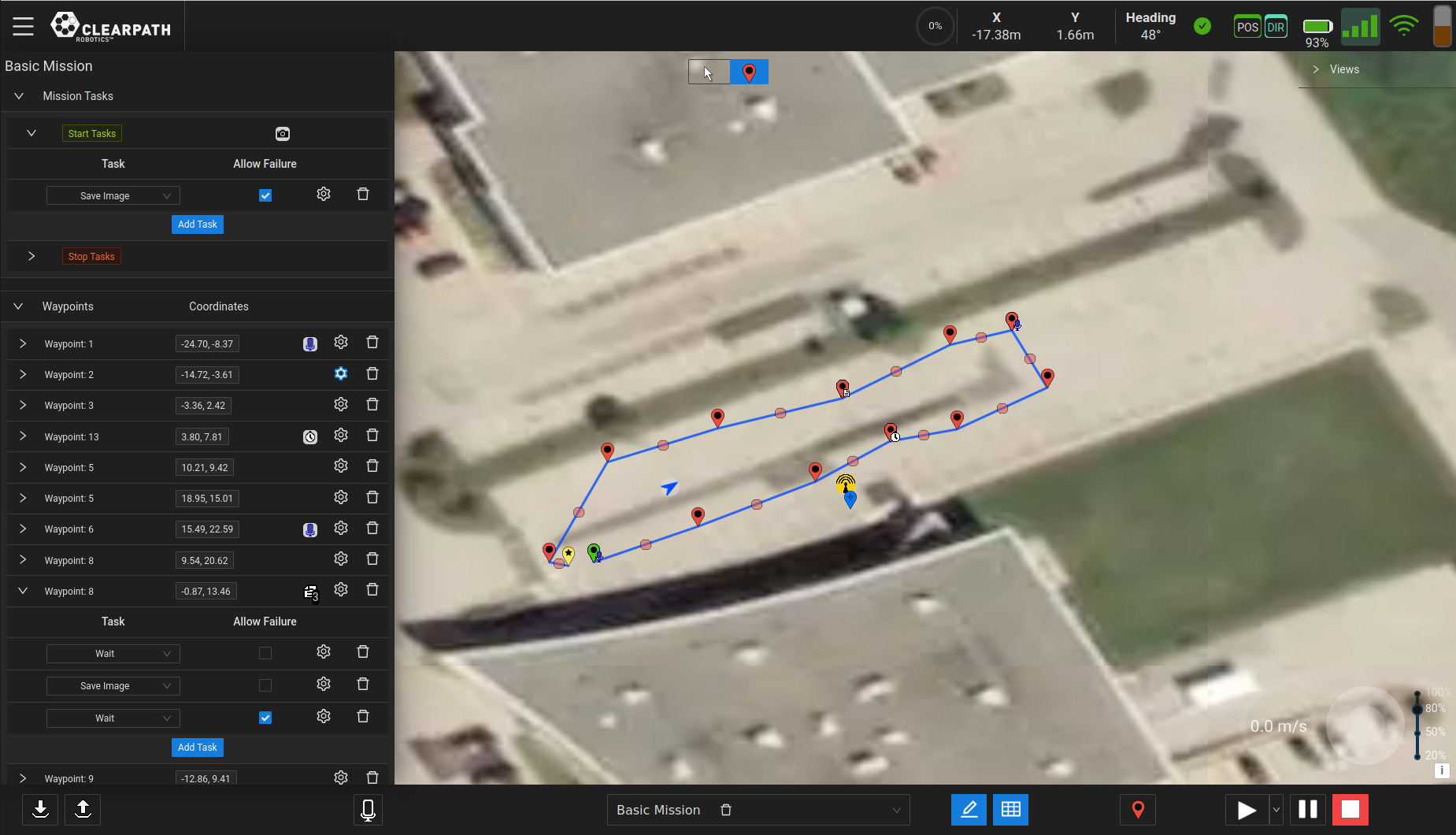Open settings gear for Waypoint 2
Viewport: 1456px width, 835px height.
[x=341, y=374]
